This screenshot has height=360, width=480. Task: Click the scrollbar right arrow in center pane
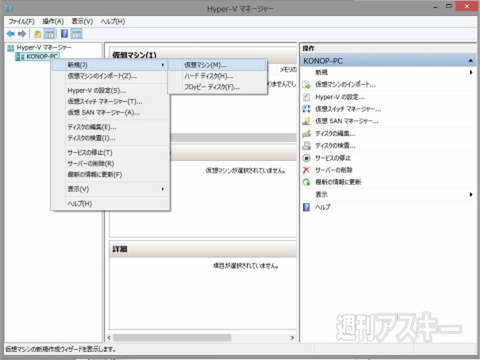pos(292,338)
